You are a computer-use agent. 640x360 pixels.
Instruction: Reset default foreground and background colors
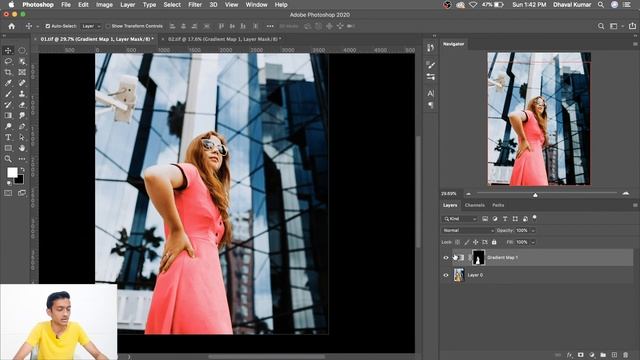coord(9,183)
